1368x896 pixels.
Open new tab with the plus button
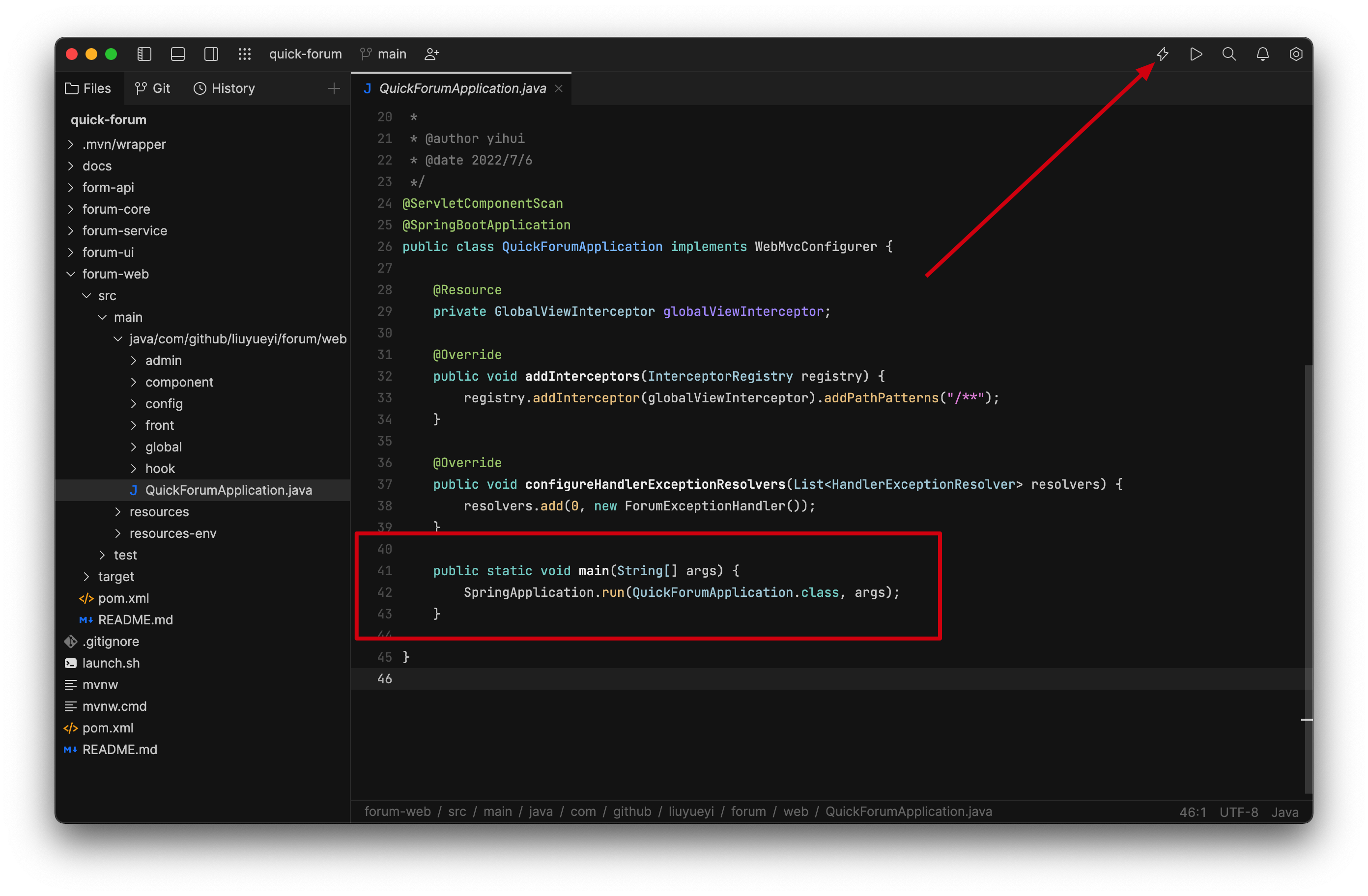(333, 88)
